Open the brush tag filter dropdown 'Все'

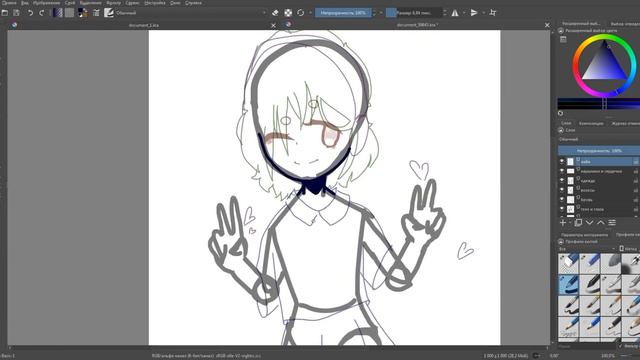(x=587, y=249)
